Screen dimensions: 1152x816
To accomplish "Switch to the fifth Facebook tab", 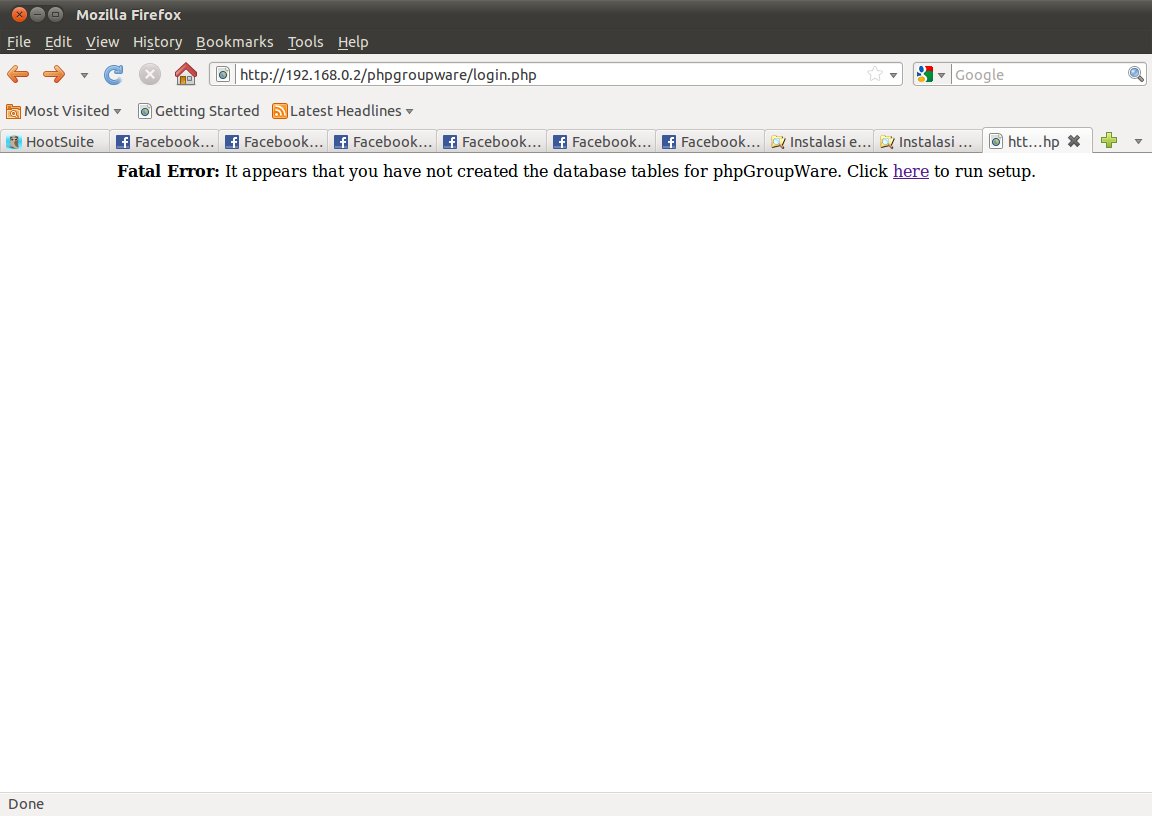I will (601, 142).
